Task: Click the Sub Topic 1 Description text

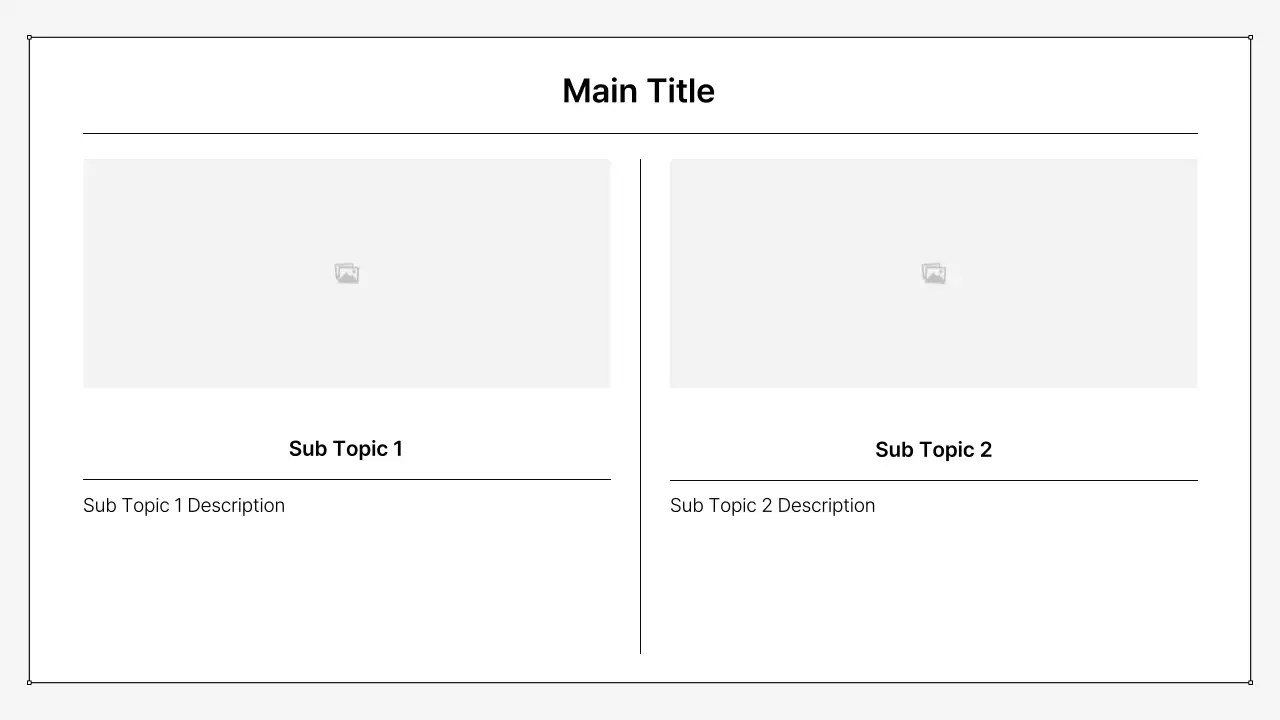Action: 184,506
